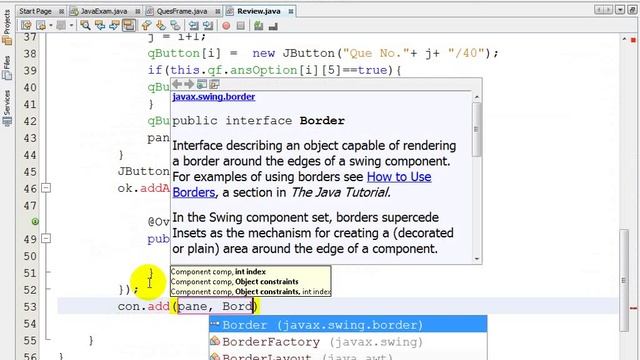Open the Services side panel

[7, 108]
